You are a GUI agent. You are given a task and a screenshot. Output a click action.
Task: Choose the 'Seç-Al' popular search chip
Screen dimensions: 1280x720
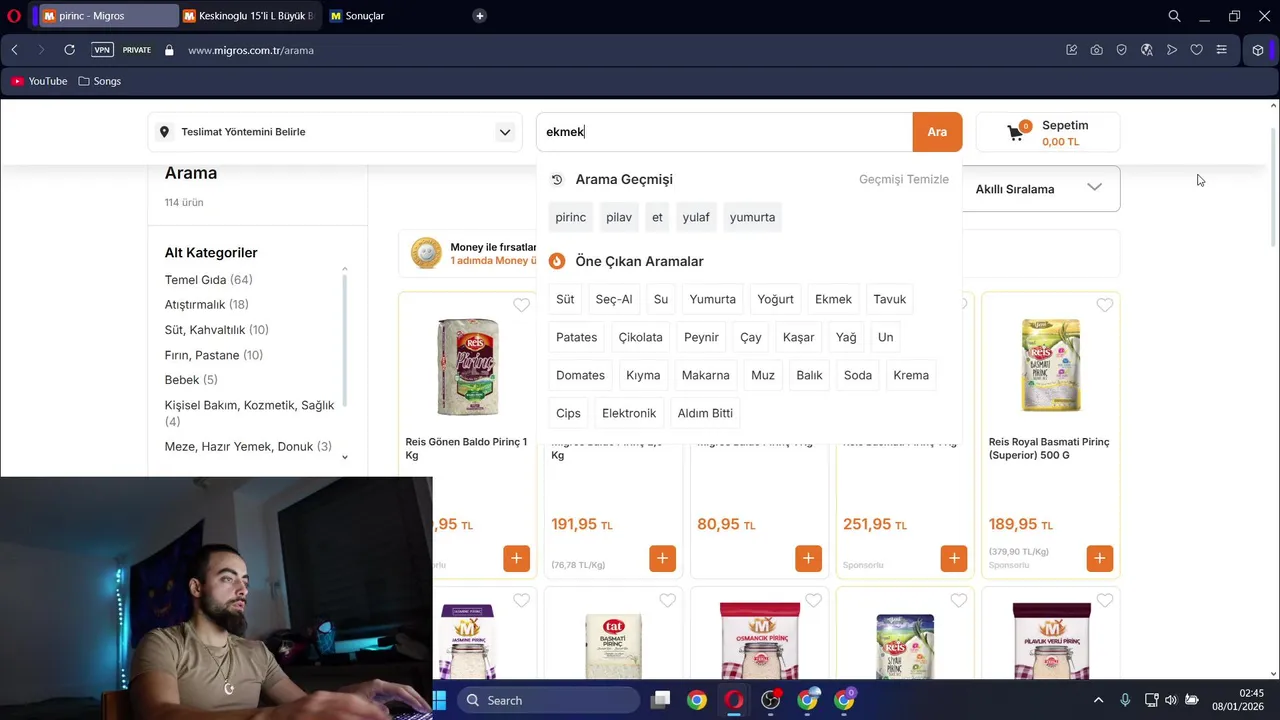(x=614, y=299)
